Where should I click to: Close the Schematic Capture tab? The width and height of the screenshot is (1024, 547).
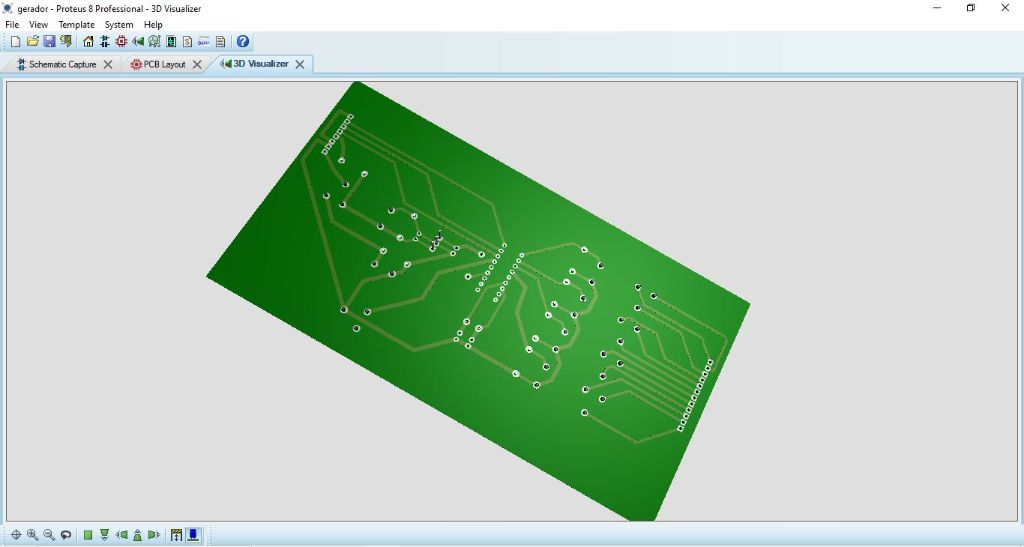point(108,64)
